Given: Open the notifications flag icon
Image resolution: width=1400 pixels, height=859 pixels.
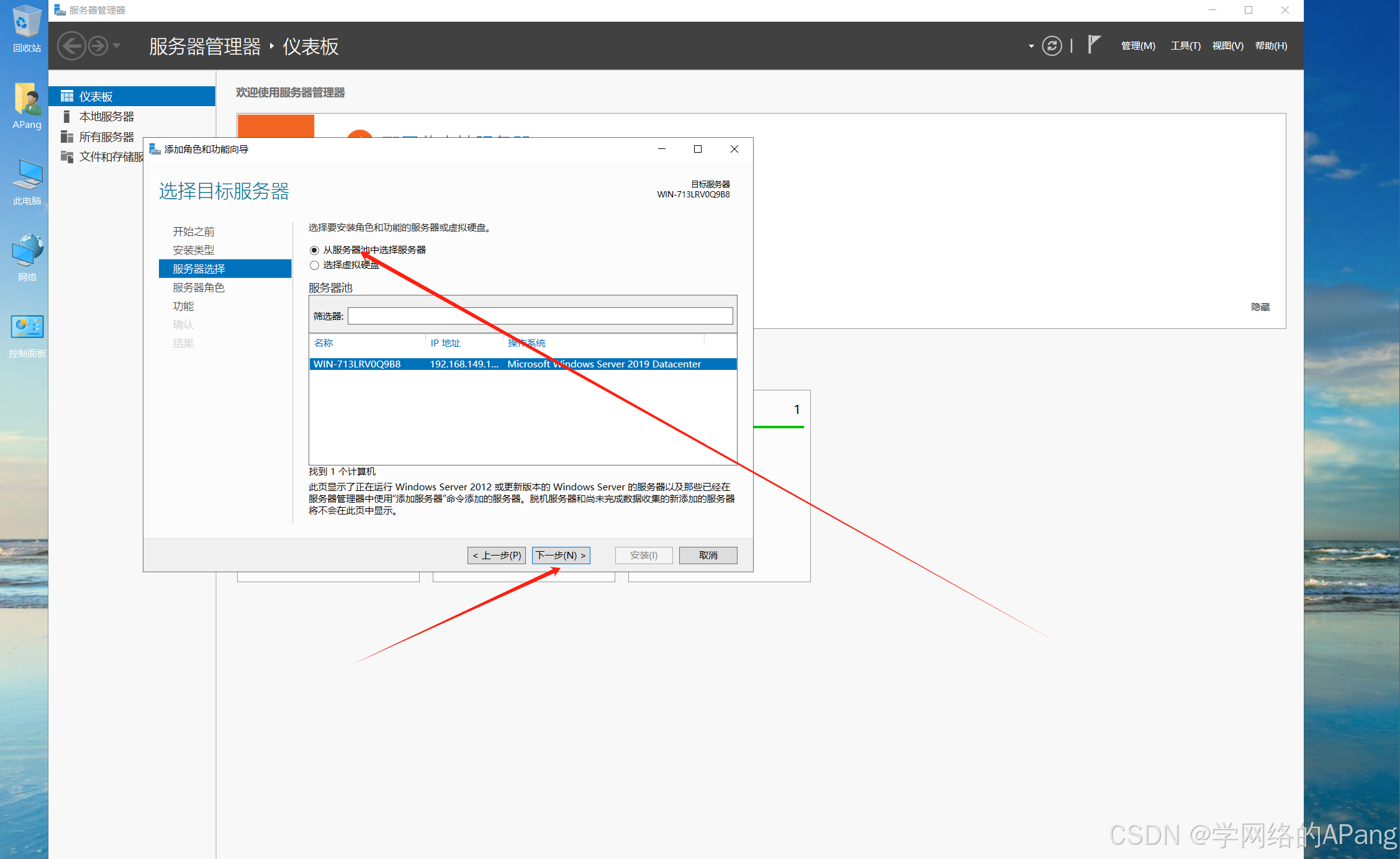Looking at the screenshot, I should coord(1094,45).
